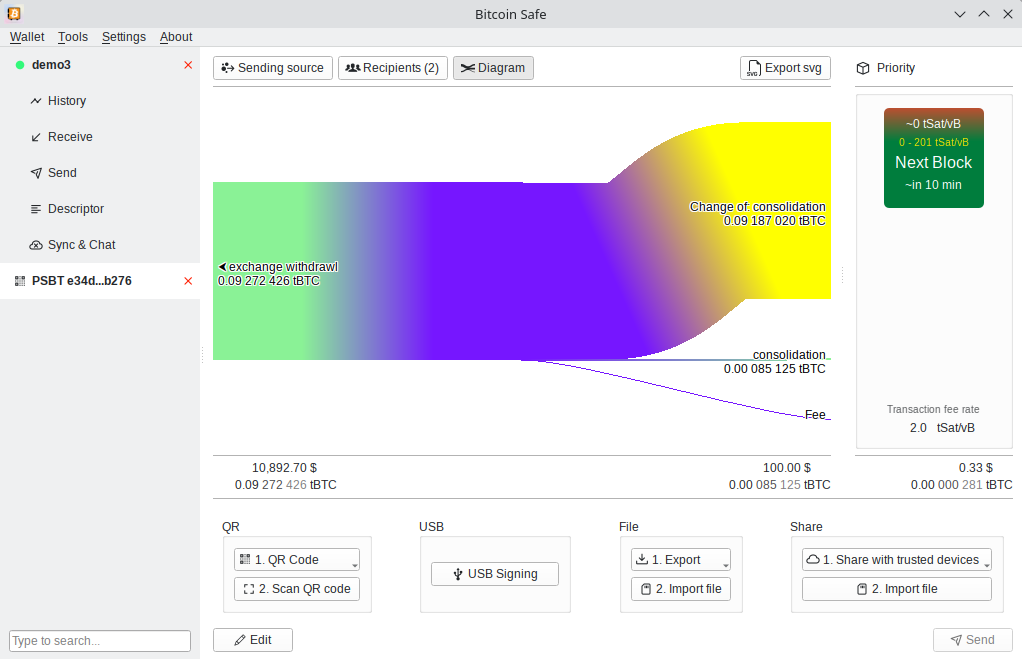Open the Descriptor page
The width and height of the screenshot is (1022, 659).
[x=75, y=209]
